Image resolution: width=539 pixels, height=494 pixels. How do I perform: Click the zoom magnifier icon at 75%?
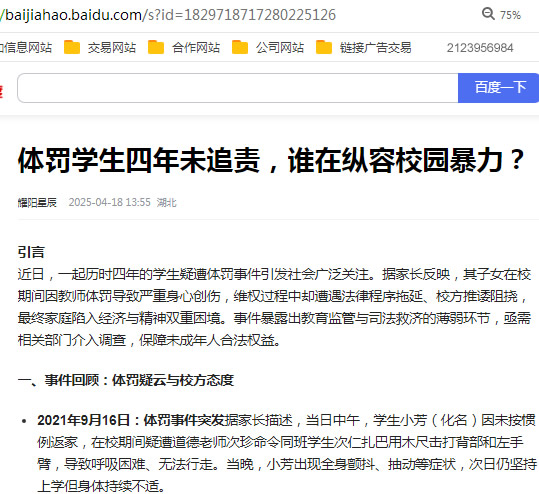point(488,14)
